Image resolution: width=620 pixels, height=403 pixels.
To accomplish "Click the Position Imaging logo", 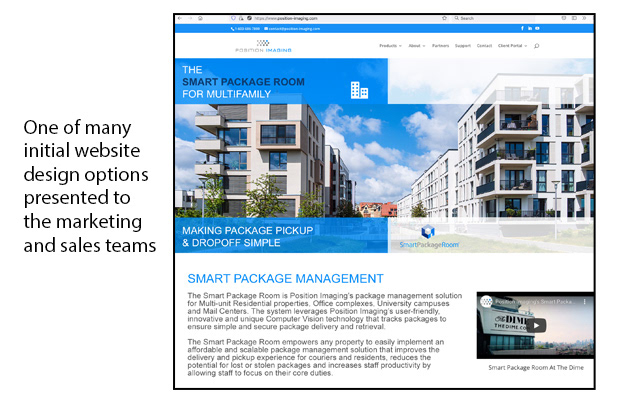I will click(x=263, y=46).
